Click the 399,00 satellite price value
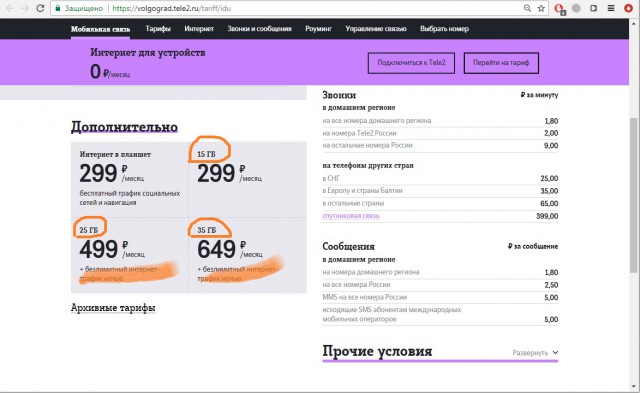This screenshot has height=393, width=640. (x=547, y=216)
